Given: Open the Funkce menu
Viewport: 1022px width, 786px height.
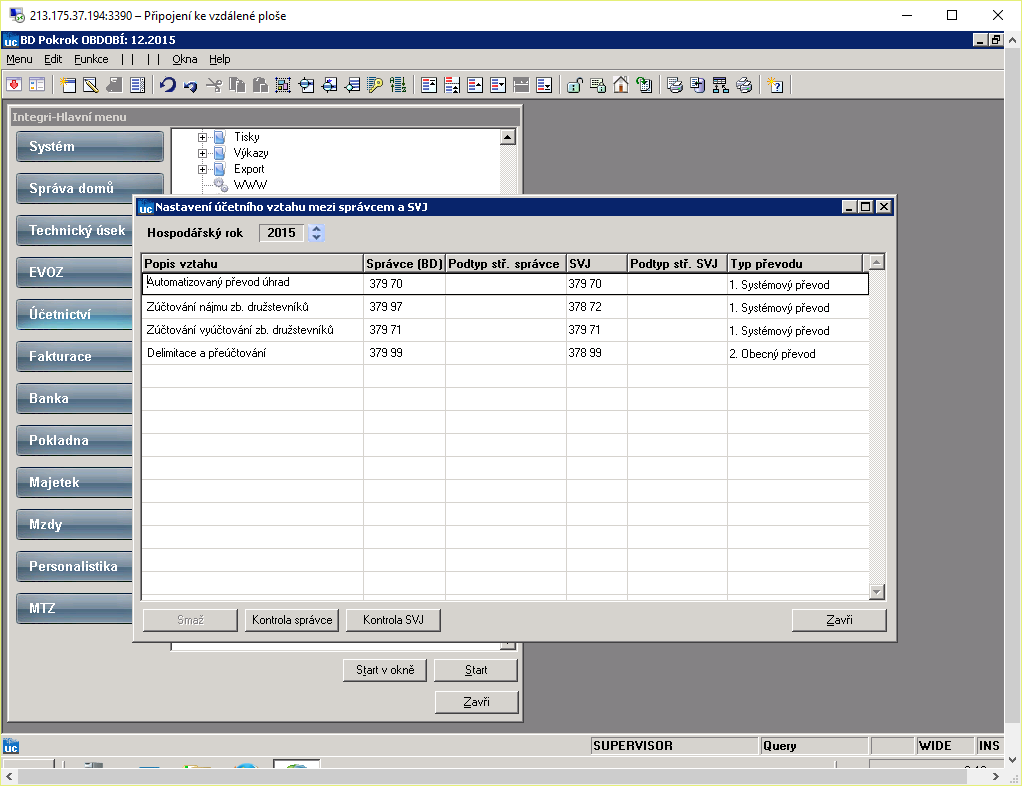Looking at the screenshot, I should point(91,59).
